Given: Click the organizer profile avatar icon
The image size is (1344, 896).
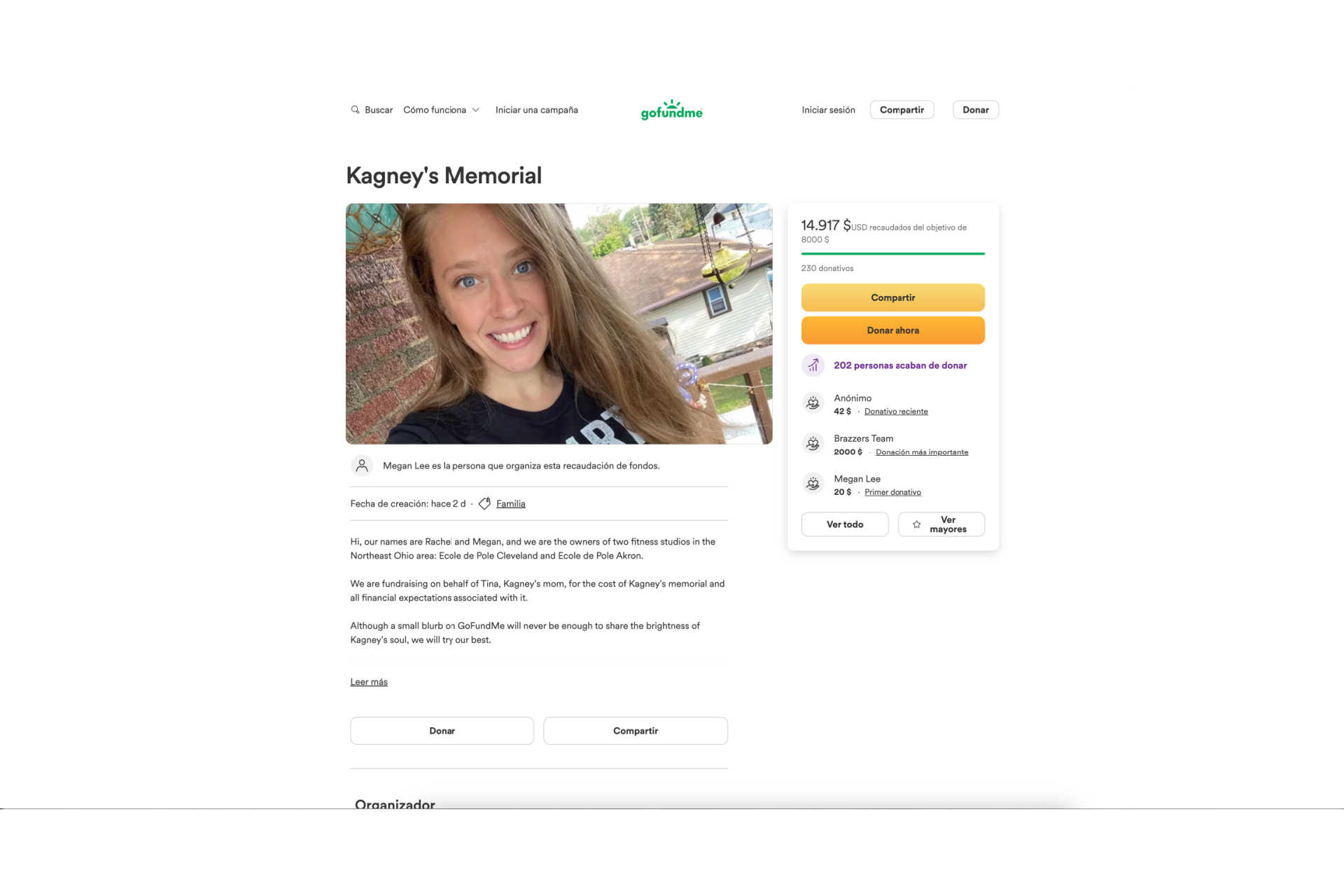Looking at the screenshot, I should [x=362, y=465].
